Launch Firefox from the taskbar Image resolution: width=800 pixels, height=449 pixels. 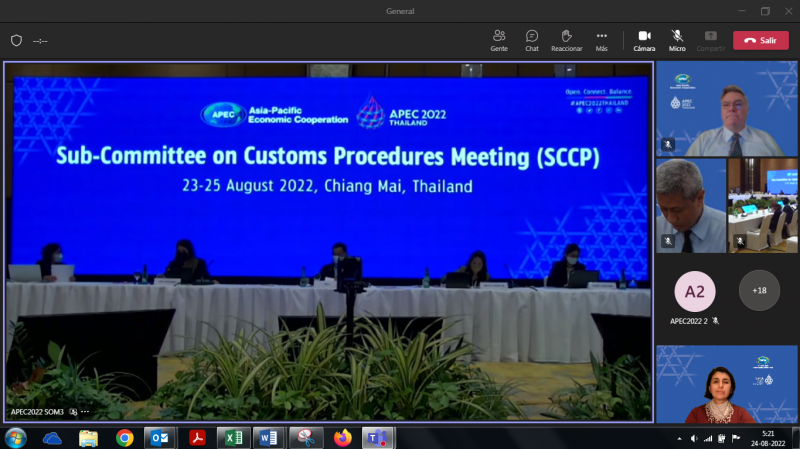click(x=343, y=438)
